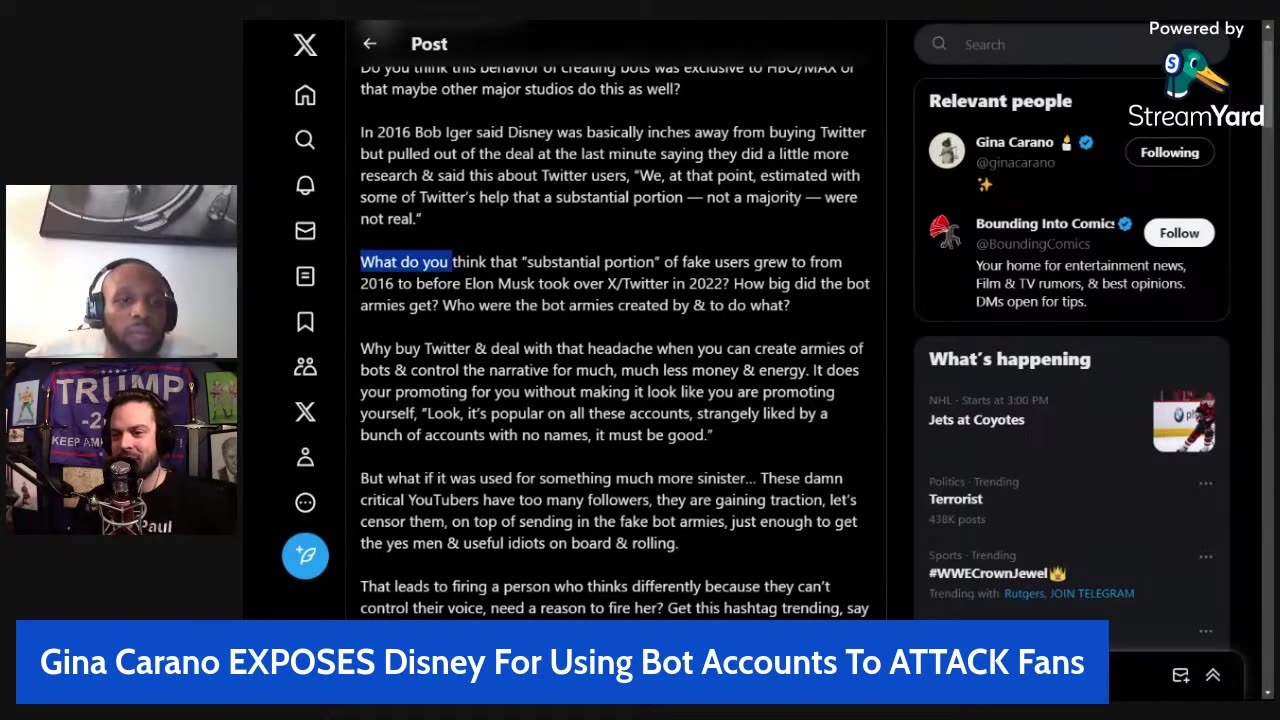Click Bounding Into Comics verified badge

point(1125,224)
